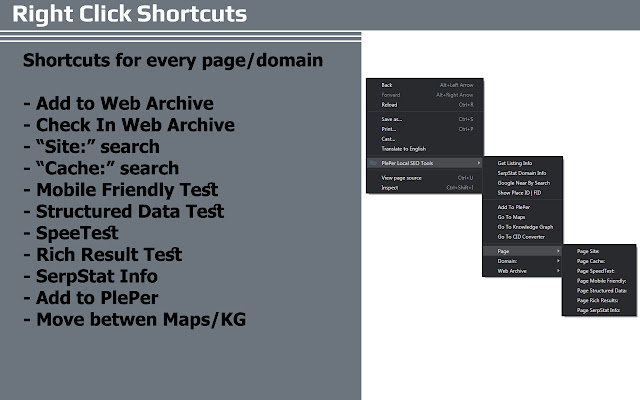Choose Back in the context menu
The width and height of the screenshot is (640, 400).
click(425, 85)
